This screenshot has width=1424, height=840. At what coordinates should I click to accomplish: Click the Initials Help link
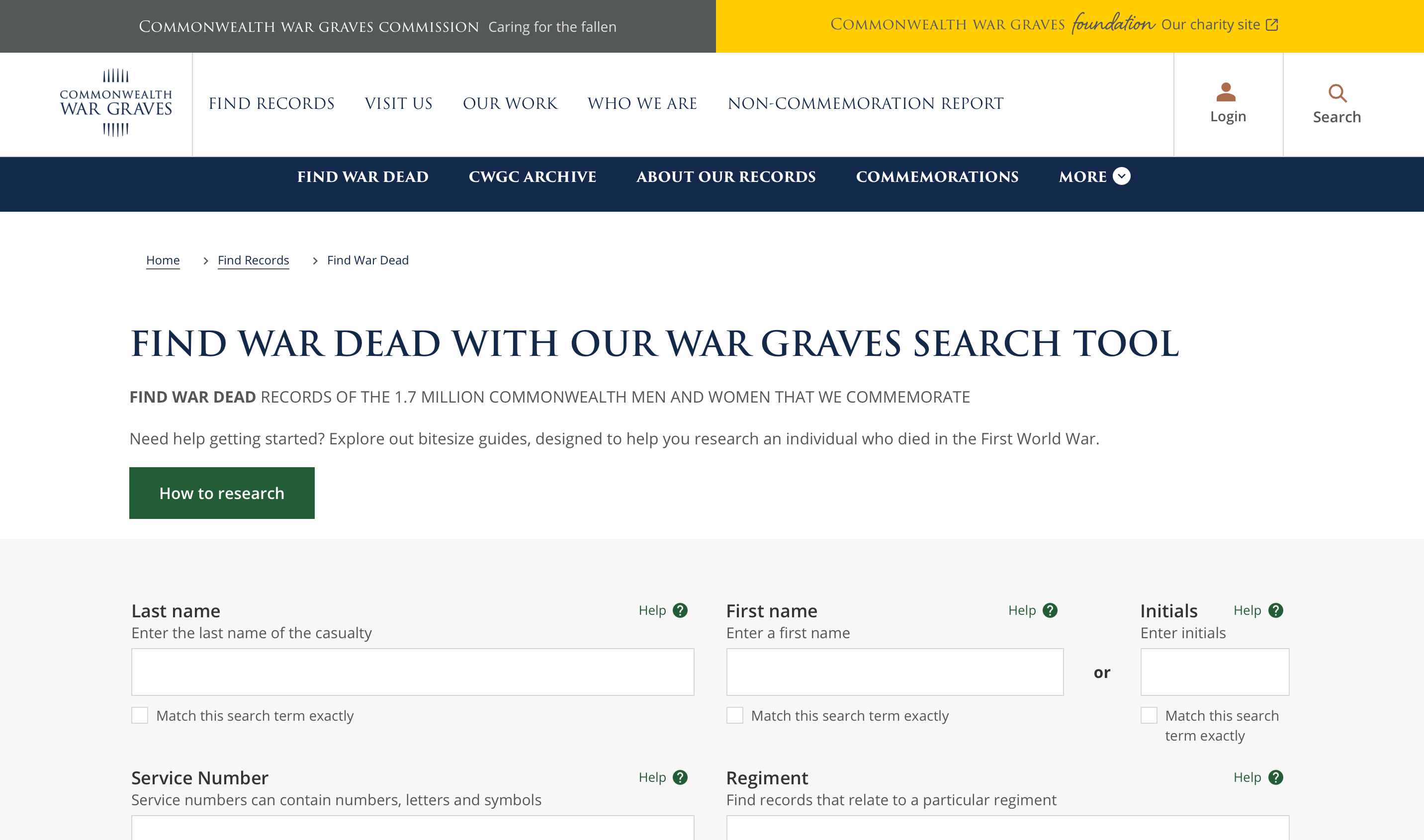[1247, 611]
